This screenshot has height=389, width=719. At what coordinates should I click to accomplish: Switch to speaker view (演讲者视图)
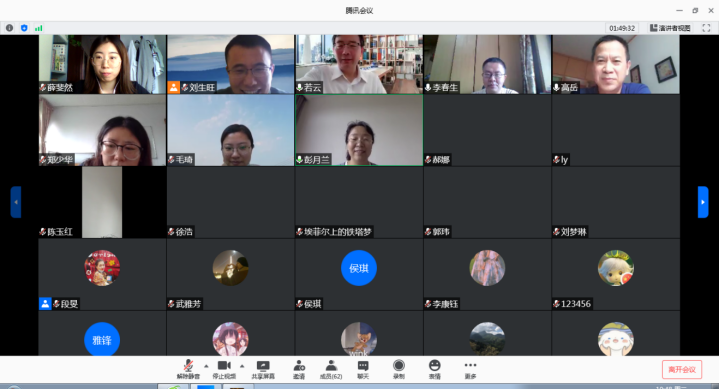coord(670,28)
